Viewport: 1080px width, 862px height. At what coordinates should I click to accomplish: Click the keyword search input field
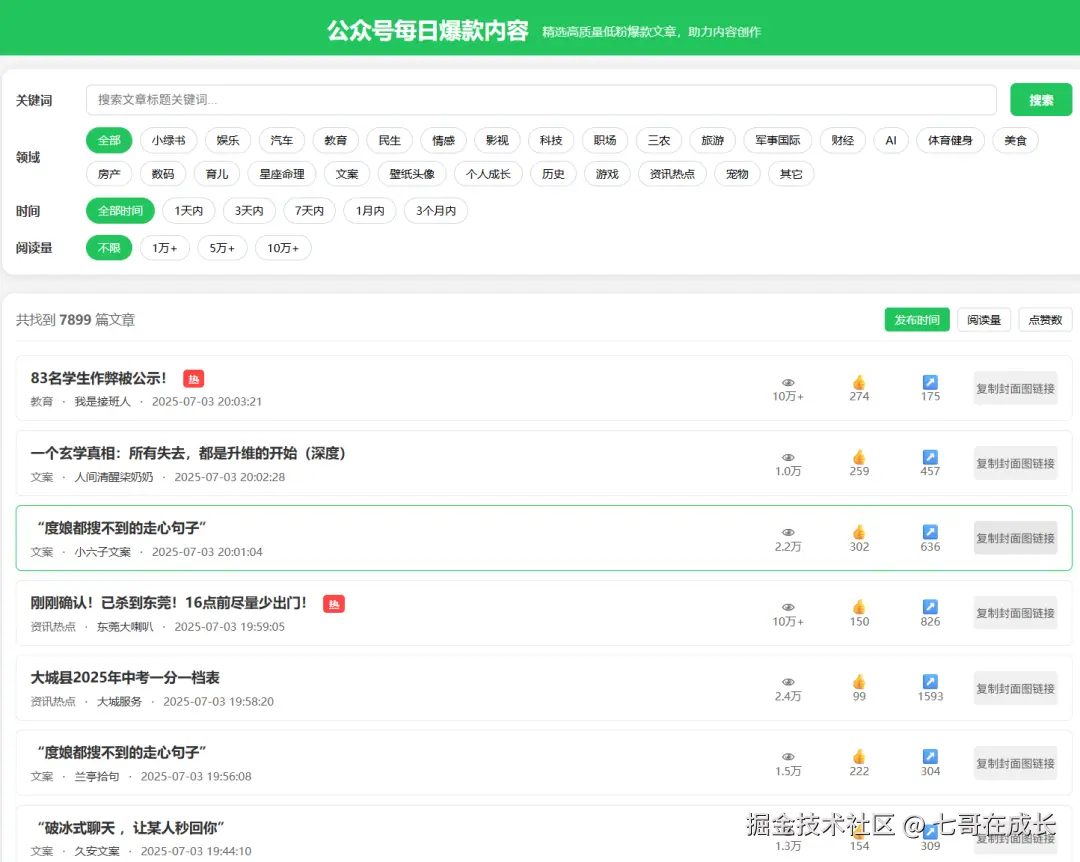click(x=540, y=100)
